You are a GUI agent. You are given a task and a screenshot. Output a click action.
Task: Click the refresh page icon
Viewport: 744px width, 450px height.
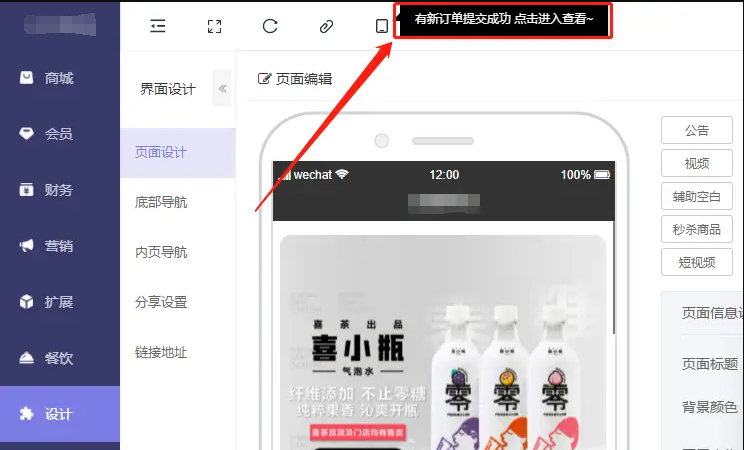[270, 26]
